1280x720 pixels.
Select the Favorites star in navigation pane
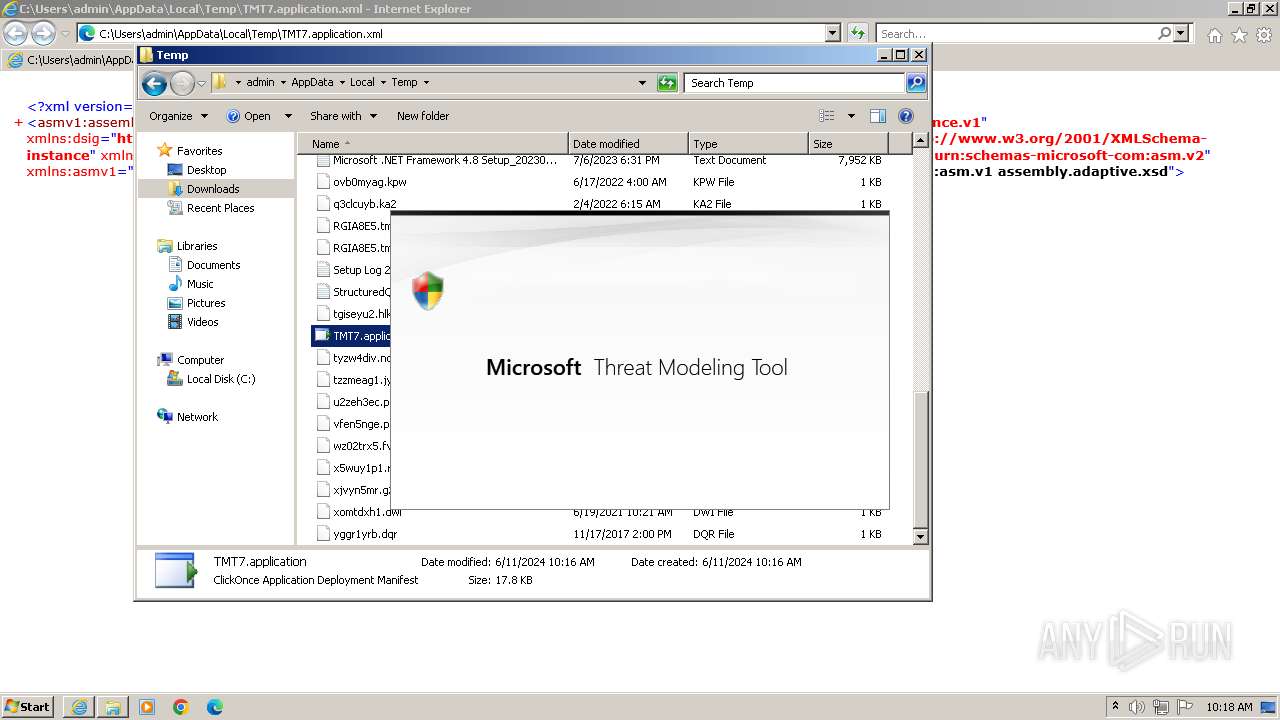point(165,151)
